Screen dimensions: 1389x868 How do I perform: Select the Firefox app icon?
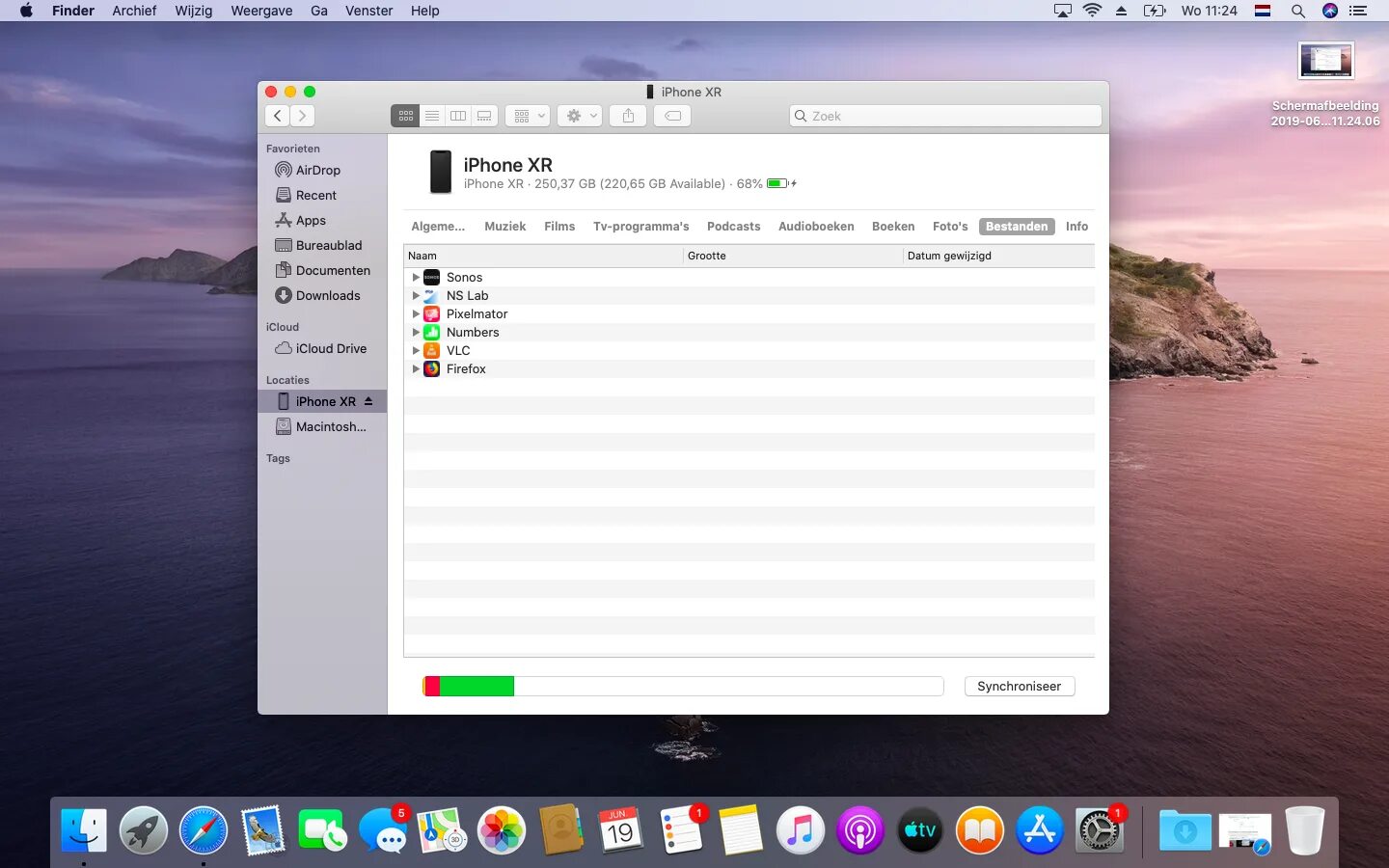[x=432, y=368]
